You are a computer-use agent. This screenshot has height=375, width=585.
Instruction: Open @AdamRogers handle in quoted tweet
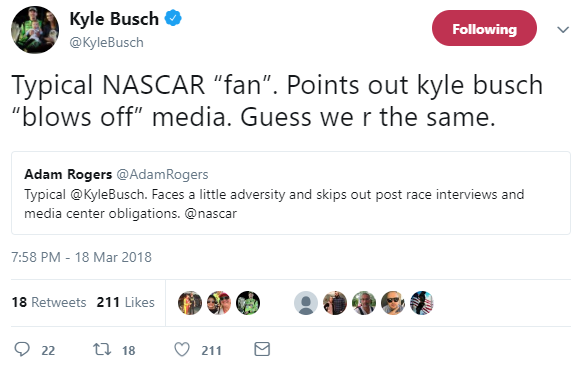click(x=162, y=174)
